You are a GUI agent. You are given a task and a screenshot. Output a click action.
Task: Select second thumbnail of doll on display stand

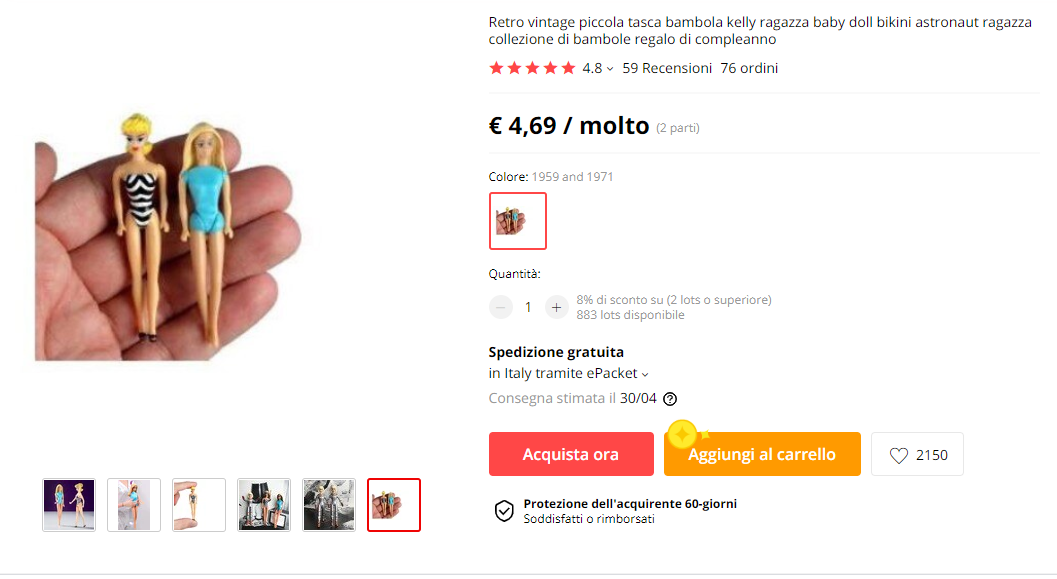134,505
